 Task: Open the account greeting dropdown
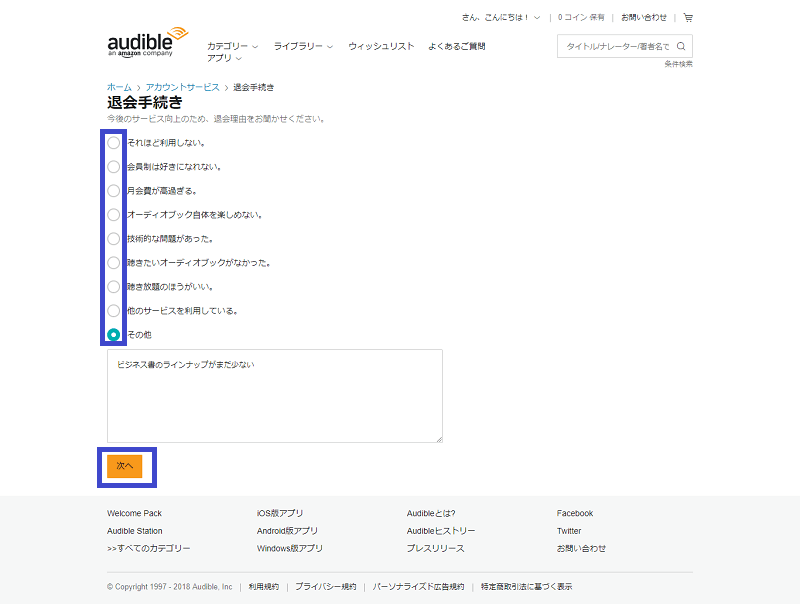coord(501,18)
